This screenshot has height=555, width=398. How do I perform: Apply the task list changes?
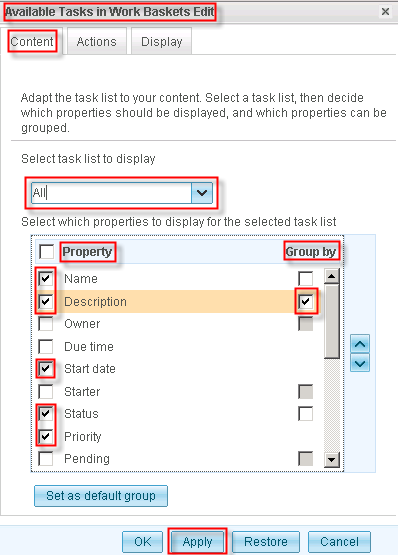(x=198, y=542)
